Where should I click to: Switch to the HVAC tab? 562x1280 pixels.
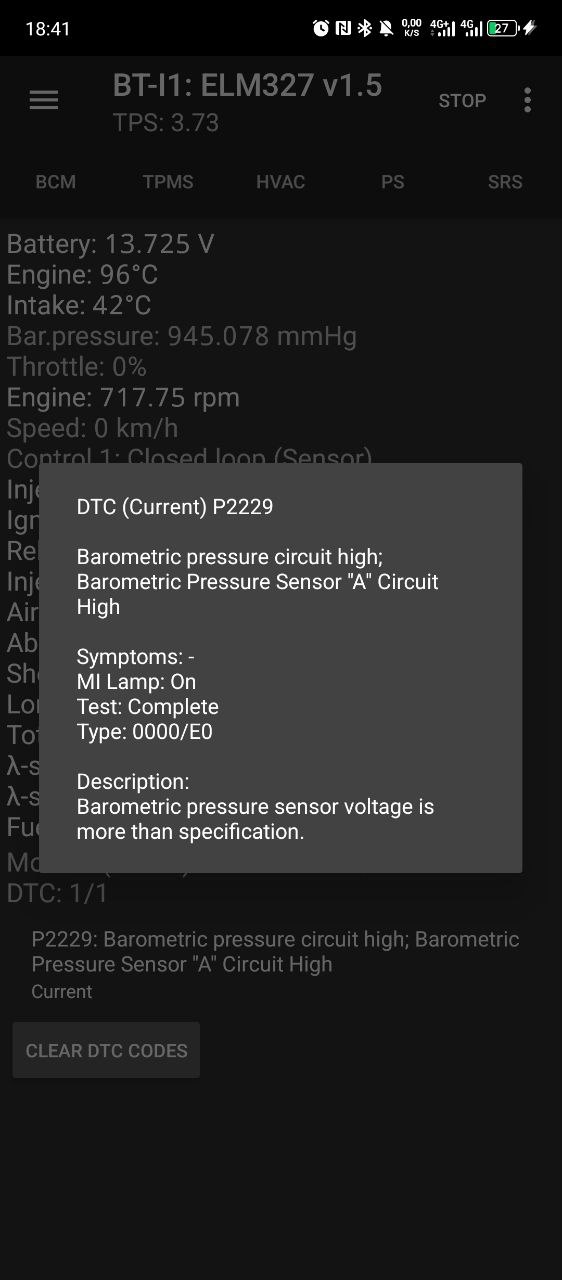281,182
